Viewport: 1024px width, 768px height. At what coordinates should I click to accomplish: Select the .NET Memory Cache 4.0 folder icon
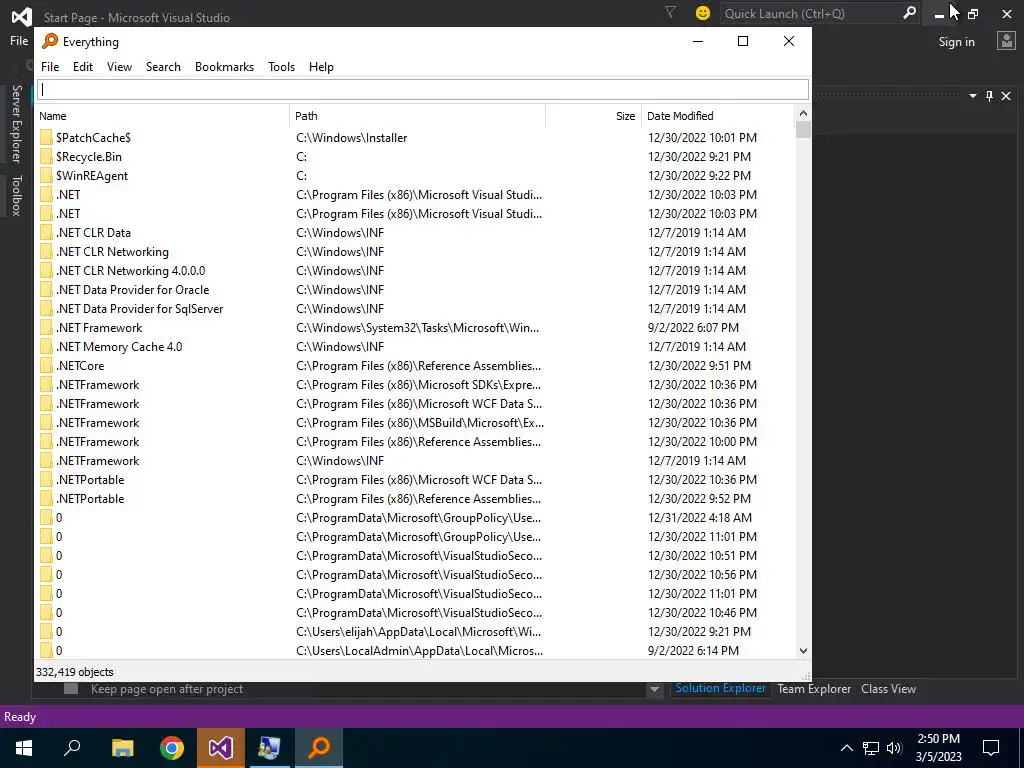click(x=46, y=347)
